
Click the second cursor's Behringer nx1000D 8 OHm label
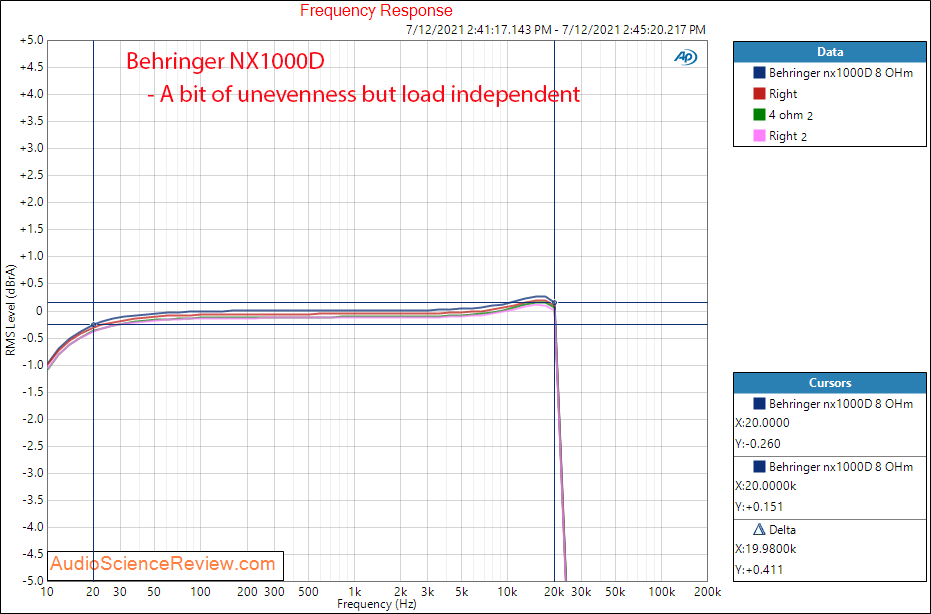(840, 467)
